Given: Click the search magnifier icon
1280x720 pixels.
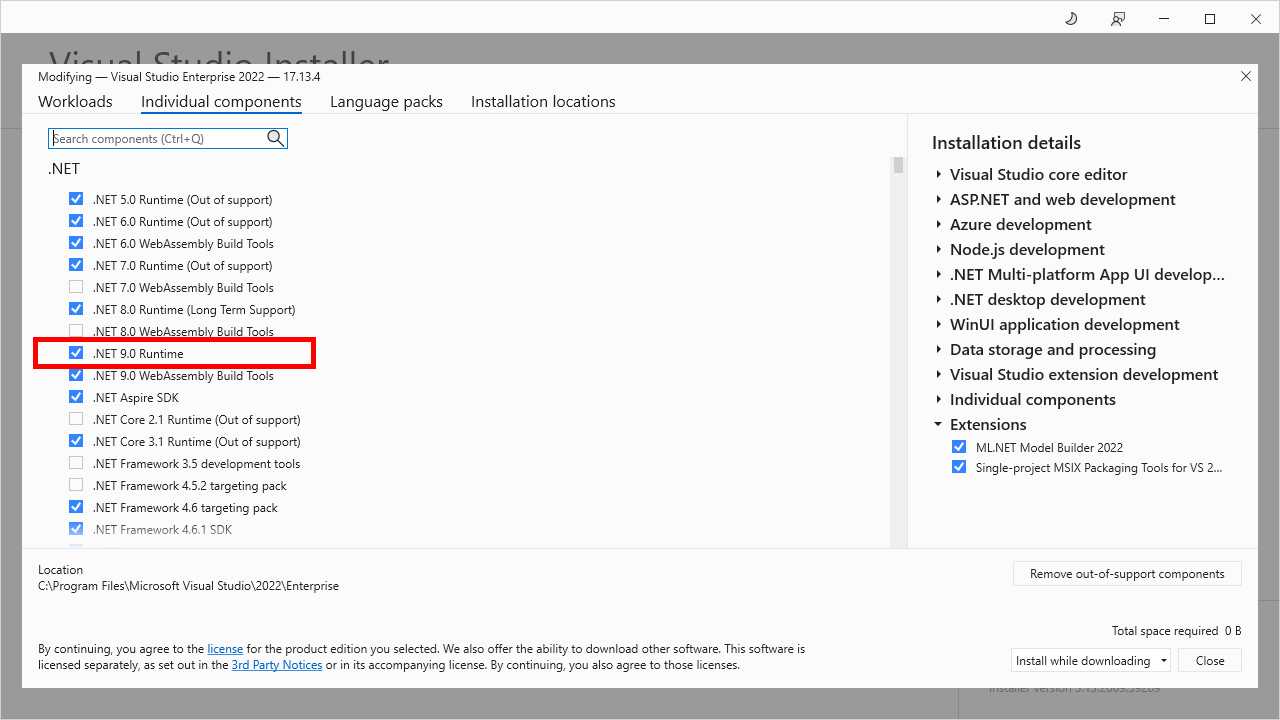Looking at the screenshot, I should point(276,138).
